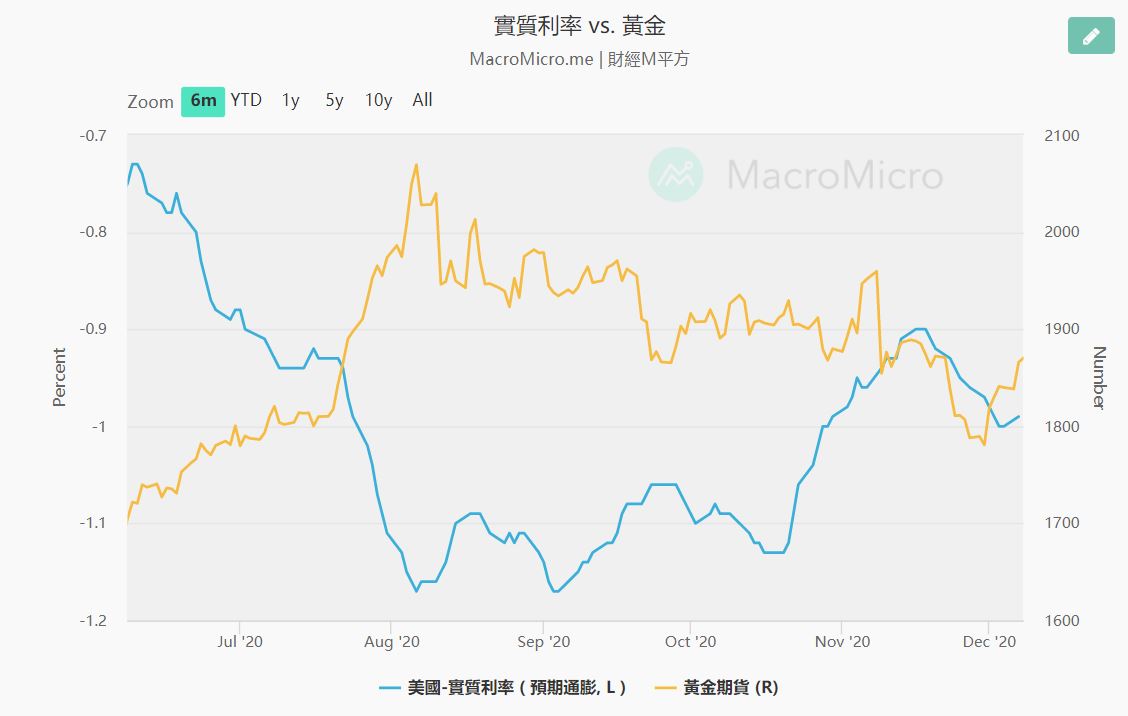Choose the 5y zoom range
This screenshot has height=716, width=1128.
point(334,100)
